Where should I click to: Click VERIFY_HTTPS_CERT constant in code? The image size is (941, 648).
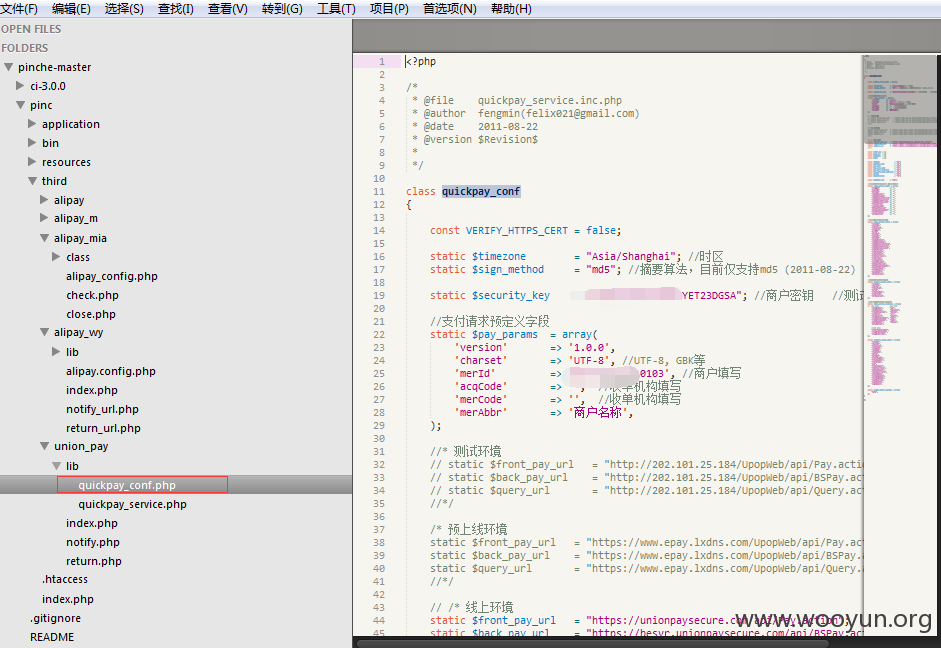pos(517,230)
